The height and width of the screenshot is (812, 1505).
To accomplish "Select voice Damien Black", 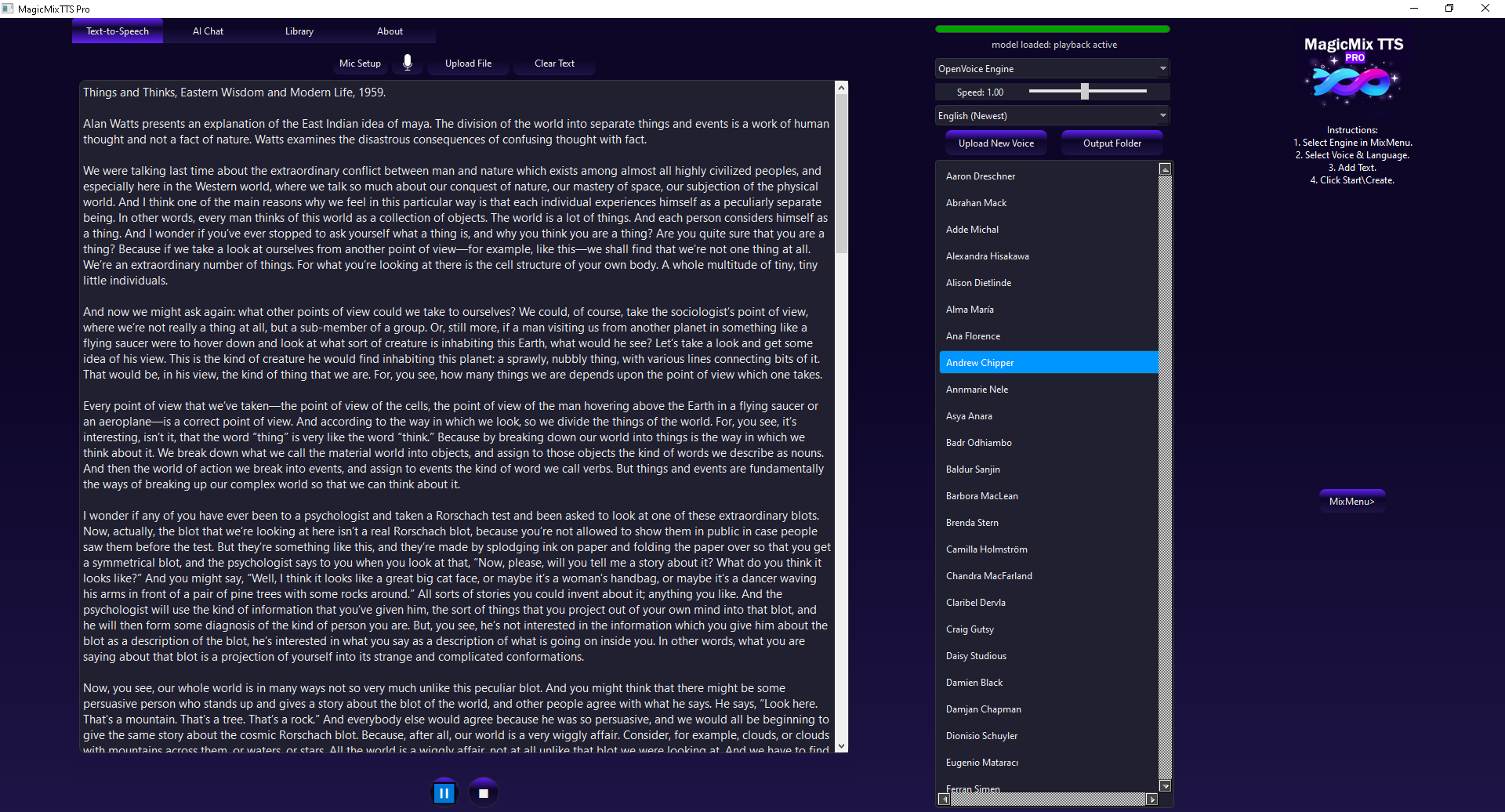I will tap(1049, 683).
